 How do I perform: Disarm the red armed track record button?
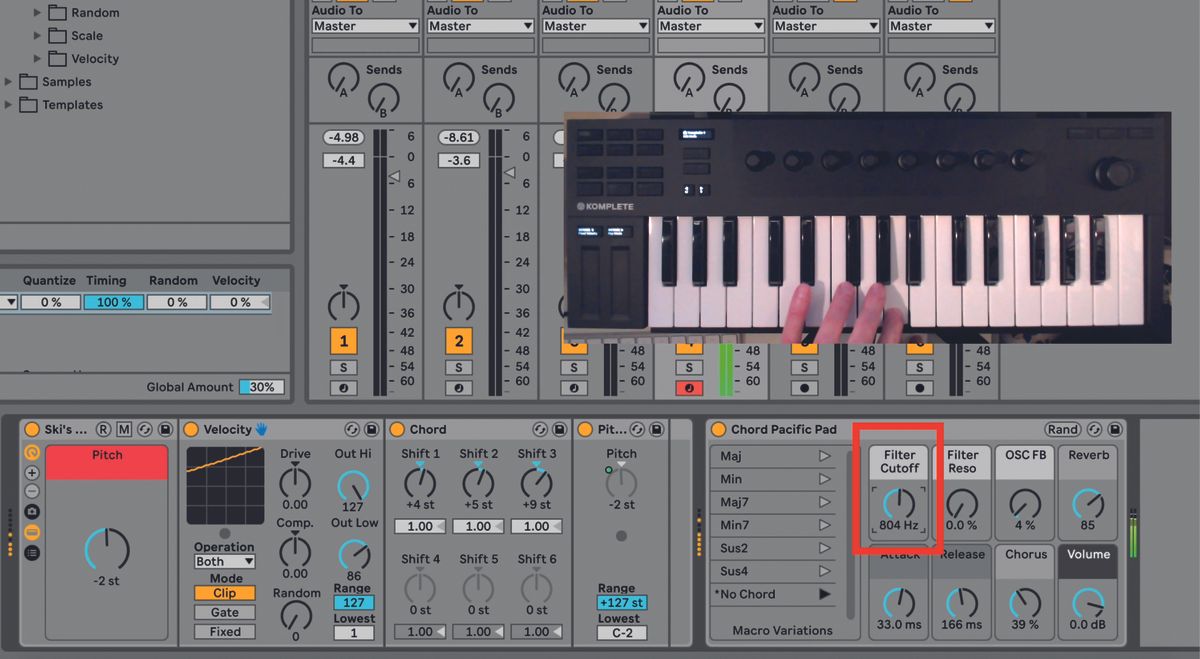tap(688, 388)
